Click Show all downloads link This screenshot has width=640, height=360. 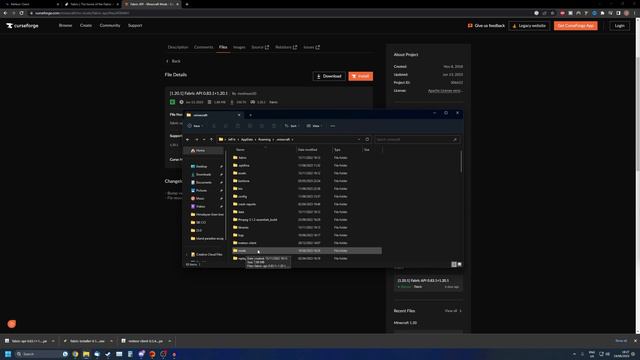coord(621,341)
